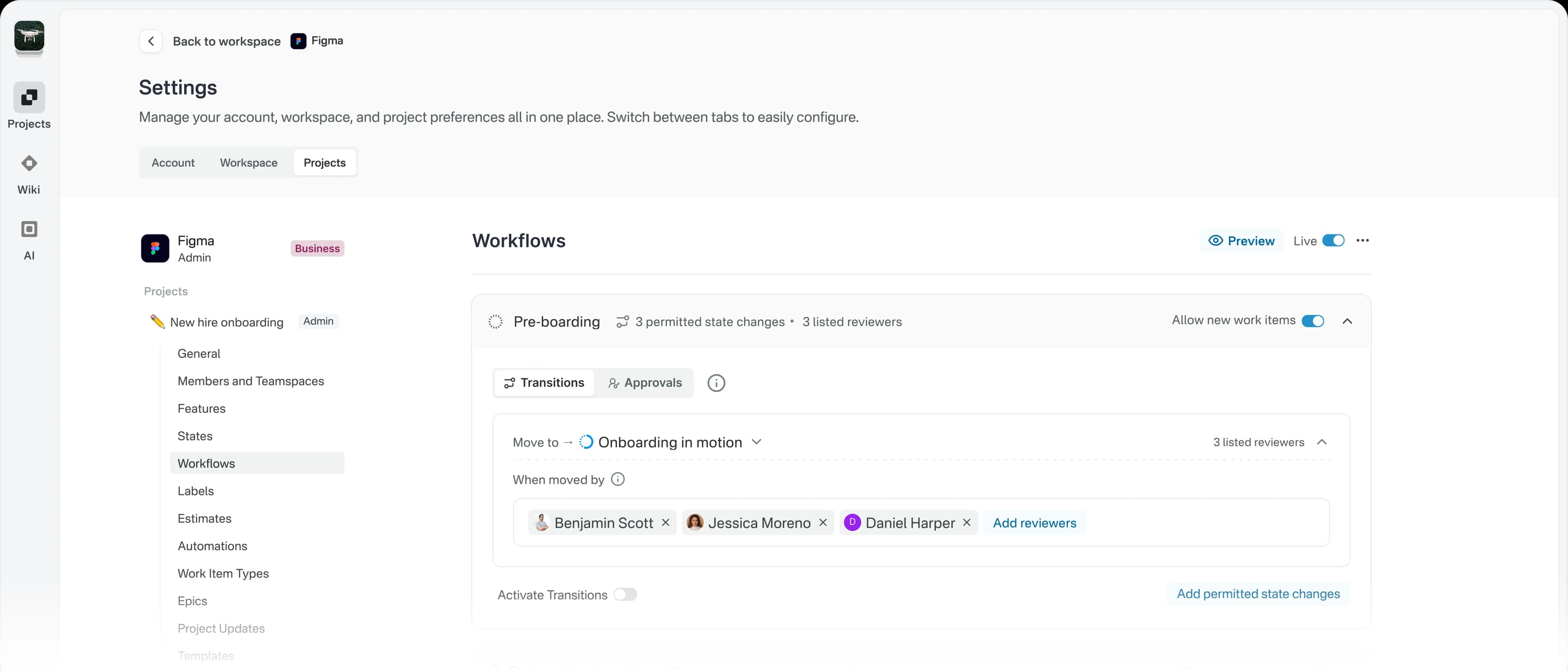This screenshot has width=1568, height=672.
Task: Toggle the Live switch off
Action: point(1333,241)
